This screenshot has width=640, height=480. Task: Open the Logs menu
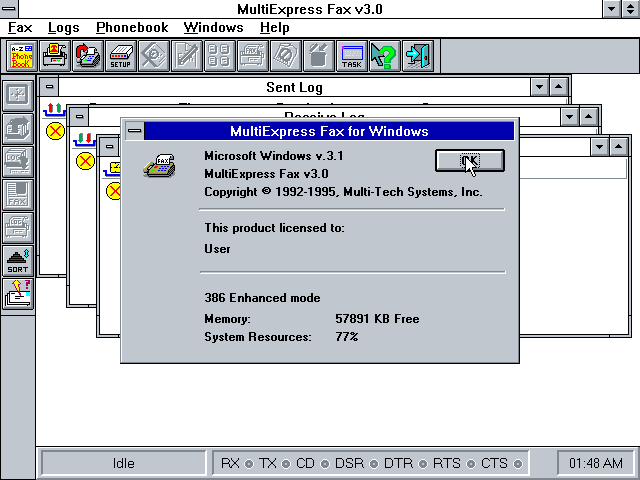click(x=63, y=28)
